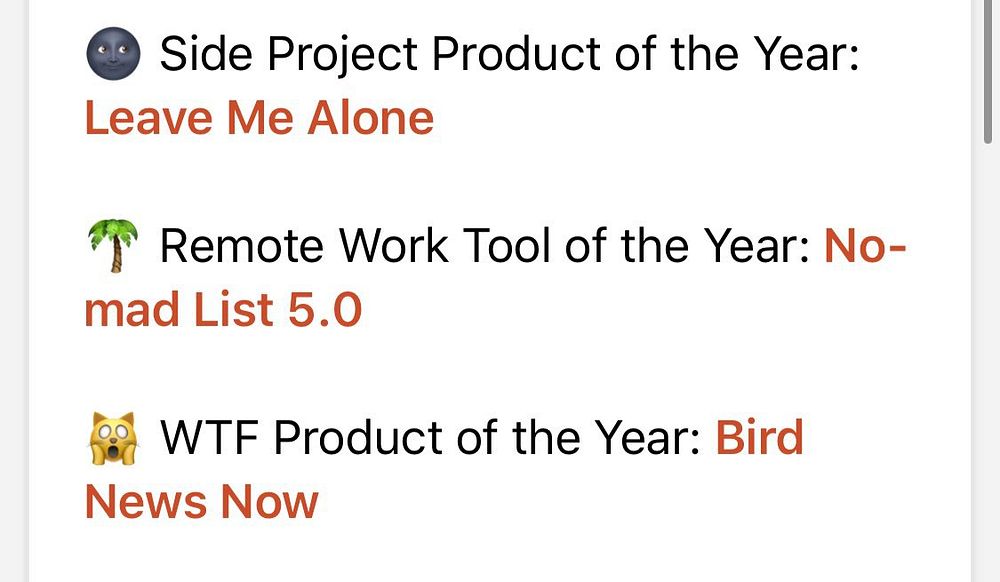Click the word 'Side' beside moon emoji
This screenshot has height=582, width=1000.
click(206, 54)
